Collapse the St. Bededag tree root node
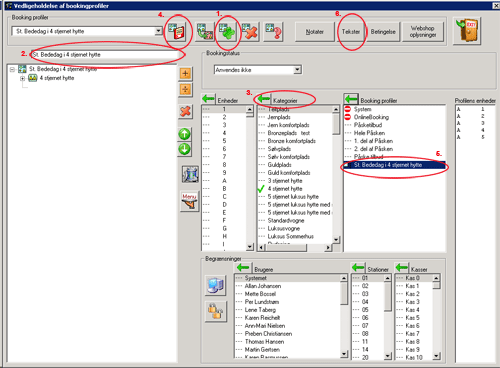This screenshot has height=368, width=500. click(x=12, y=69)
